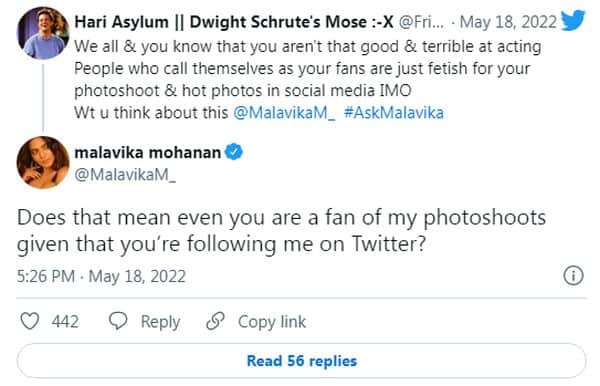Click the 442 likes count
This screenshot has height=386, width=600.
coord(65,321)
